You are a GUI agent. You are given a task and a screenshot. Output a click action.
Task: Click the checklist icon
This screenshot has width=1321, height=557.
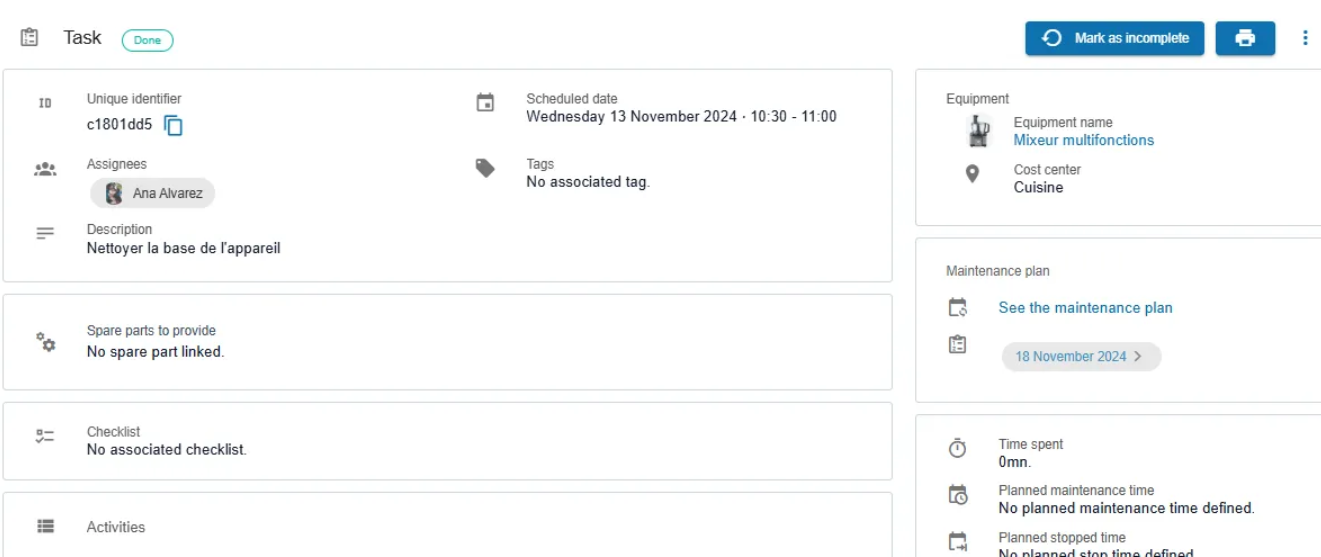45,436
